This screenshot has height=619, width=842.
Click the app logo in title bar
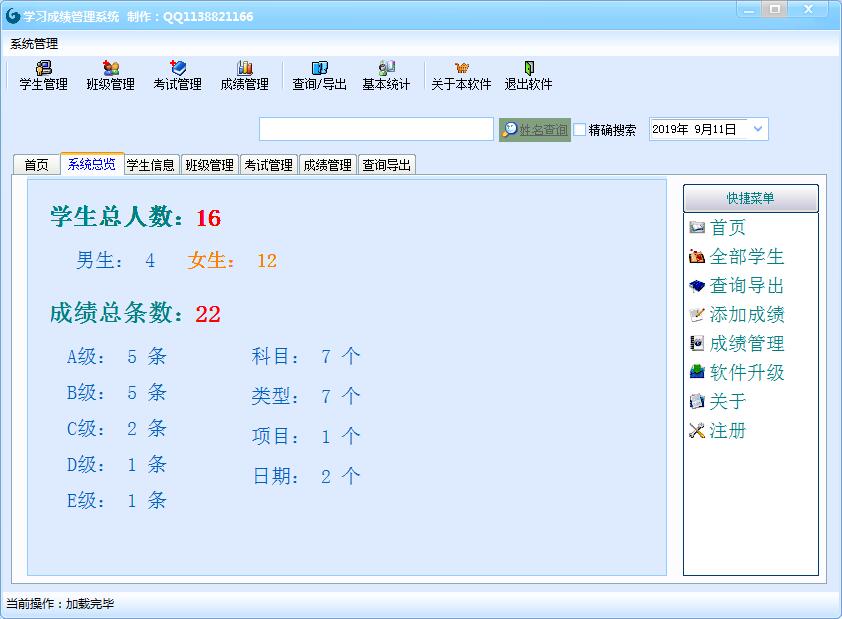tap(13, 16)
